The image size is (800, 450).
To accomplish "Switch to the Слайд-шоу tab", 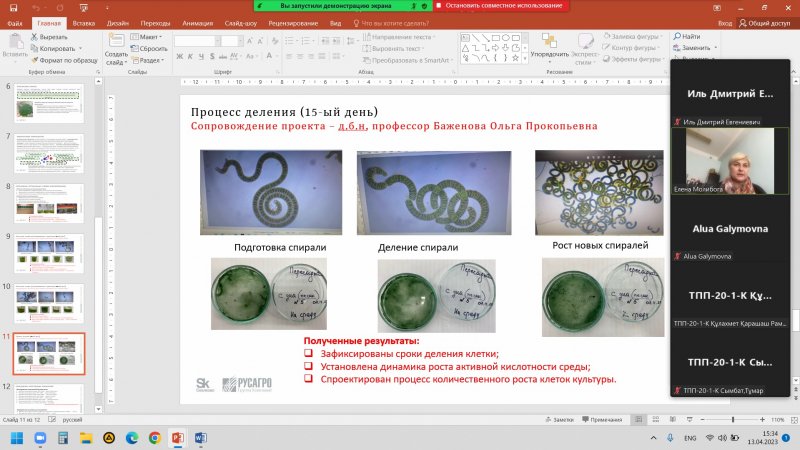I will click(x=241, y=23).
